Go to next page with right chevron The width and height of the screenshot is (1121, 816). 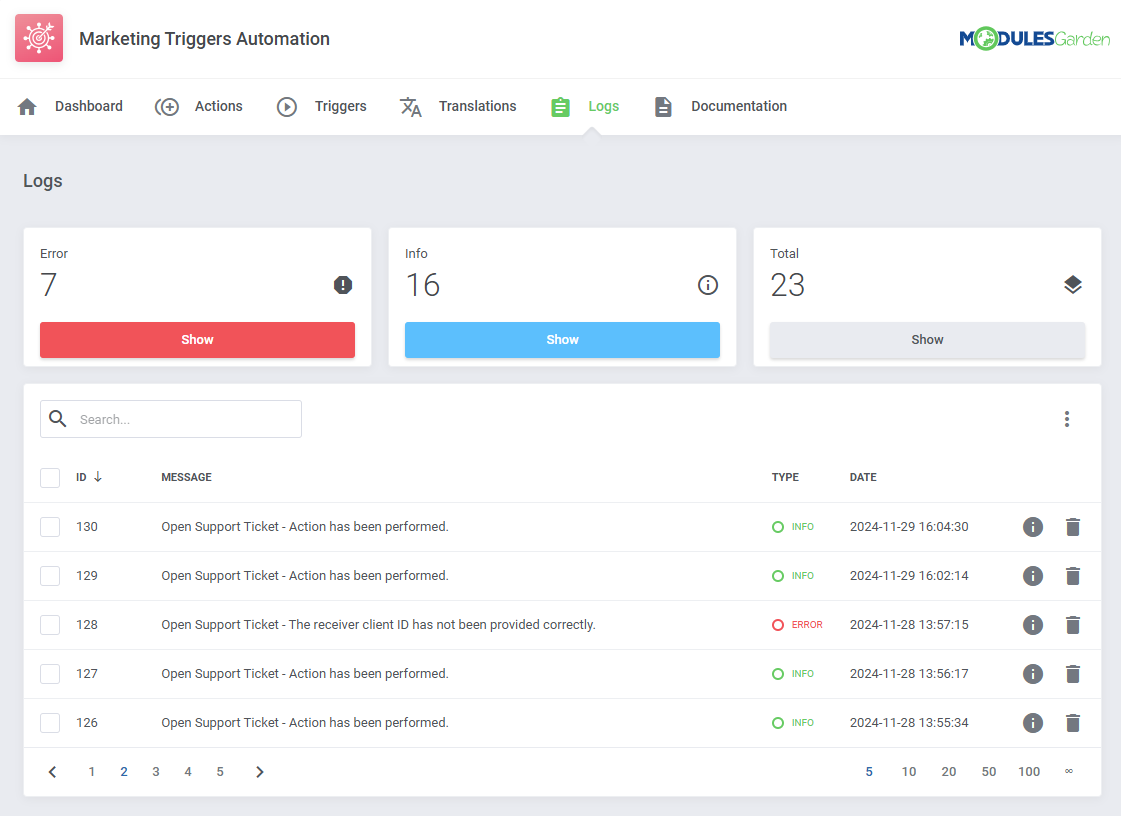[260, 772]
